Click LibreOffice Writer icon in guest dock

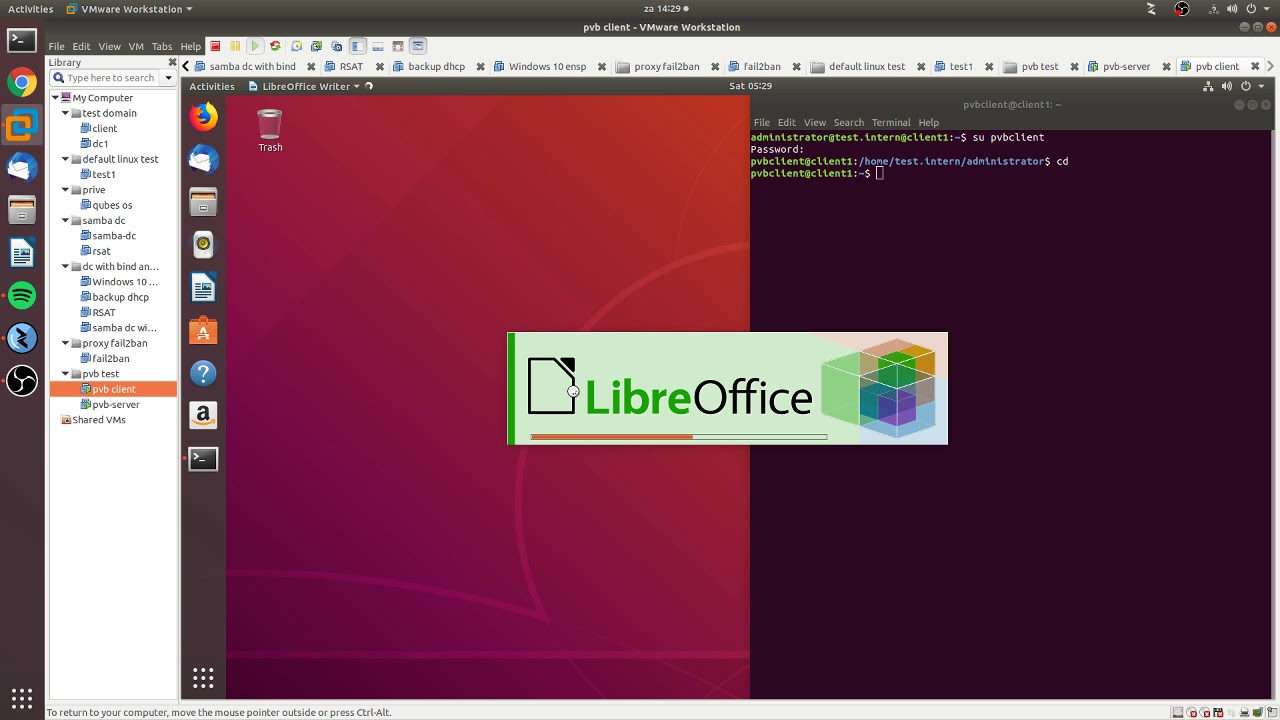click(203, 288)
